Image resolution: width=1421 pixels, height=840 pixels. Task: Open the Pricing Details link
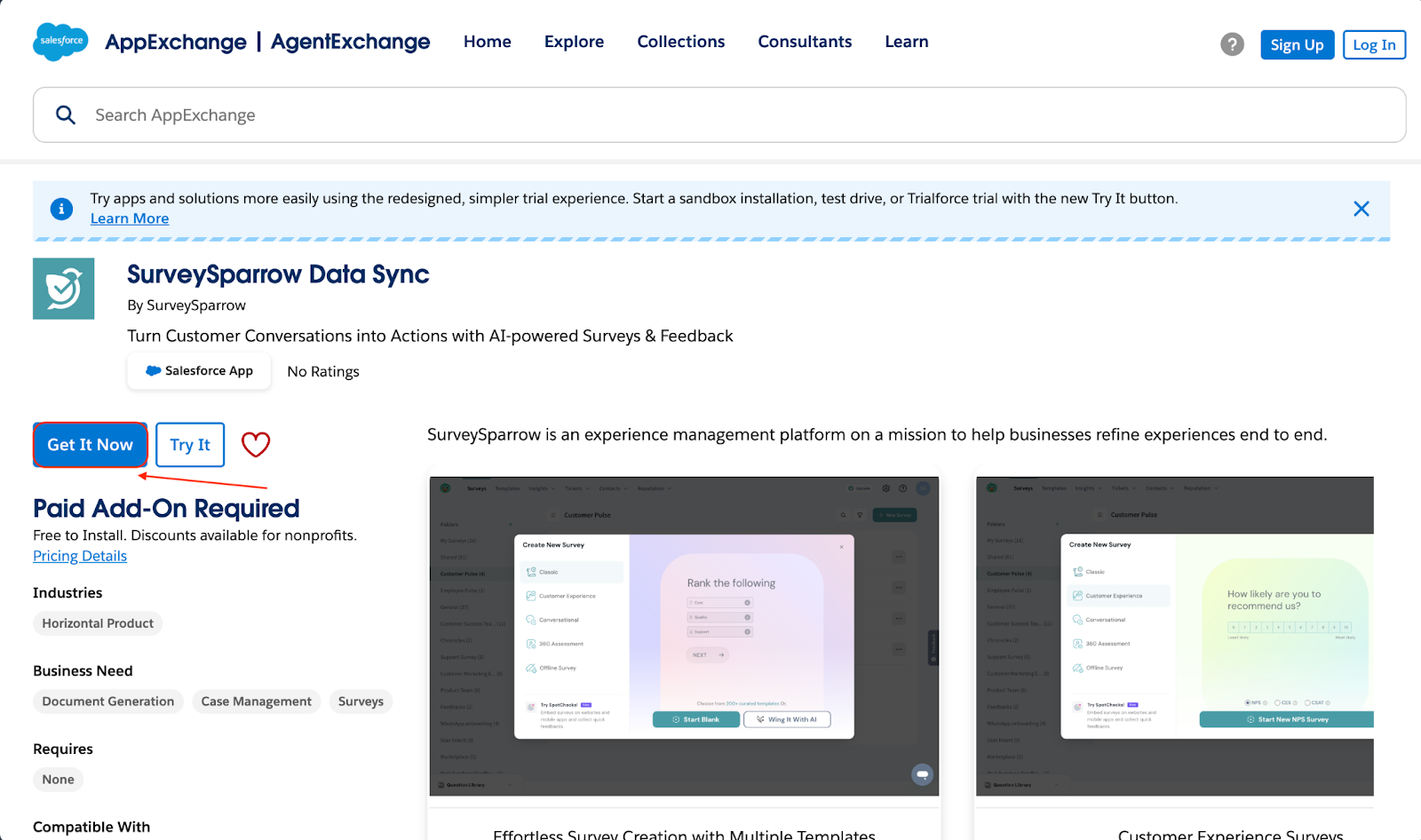pyautogui.click(x=80, y=556)
